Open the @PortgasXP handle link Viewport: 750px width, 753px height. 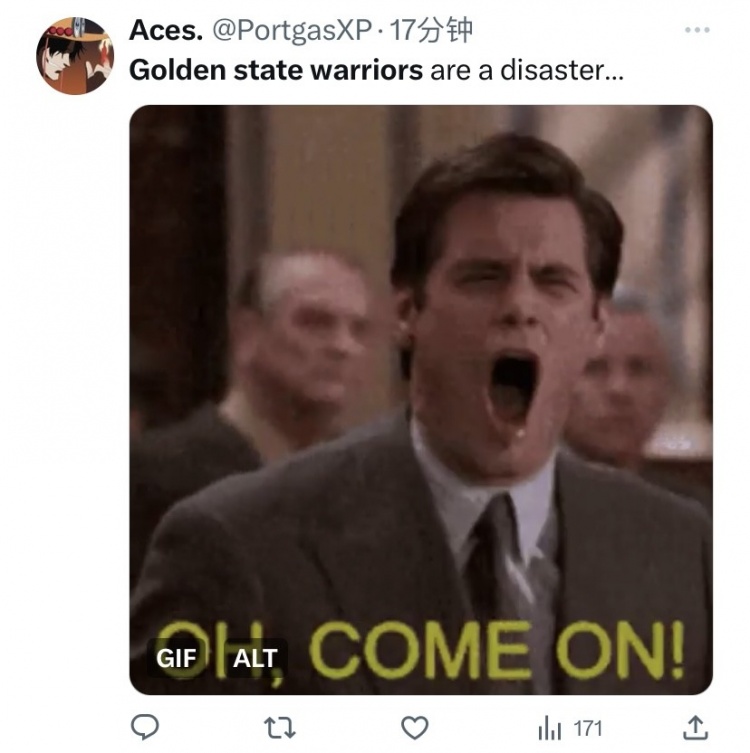coord(292,31)
